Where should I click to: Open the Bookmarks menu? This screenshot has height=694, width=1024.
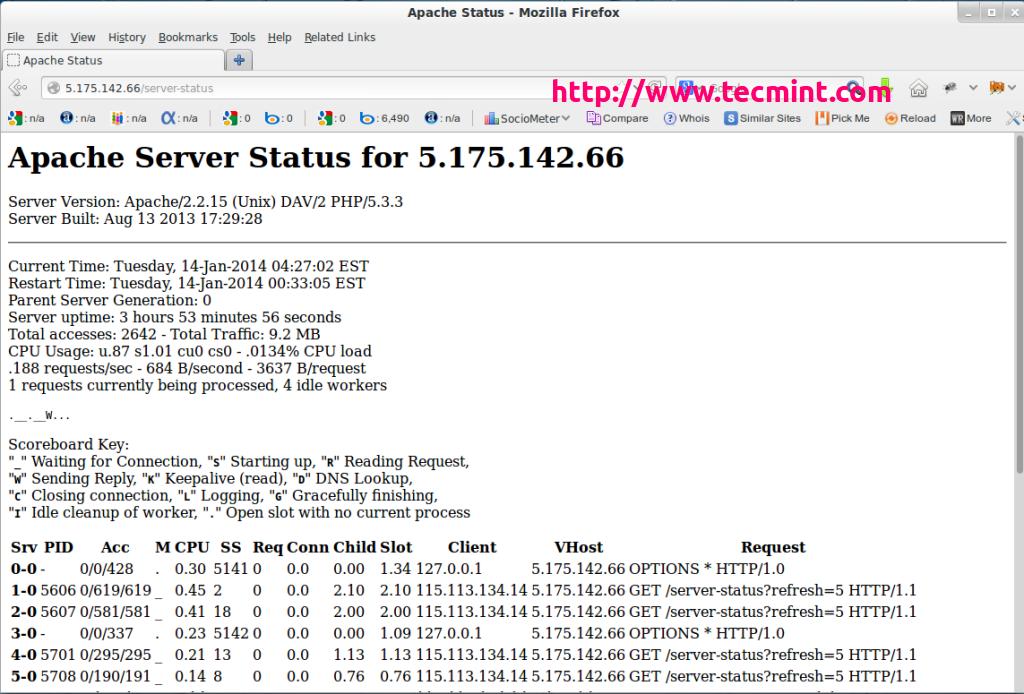tap(187, 37)
